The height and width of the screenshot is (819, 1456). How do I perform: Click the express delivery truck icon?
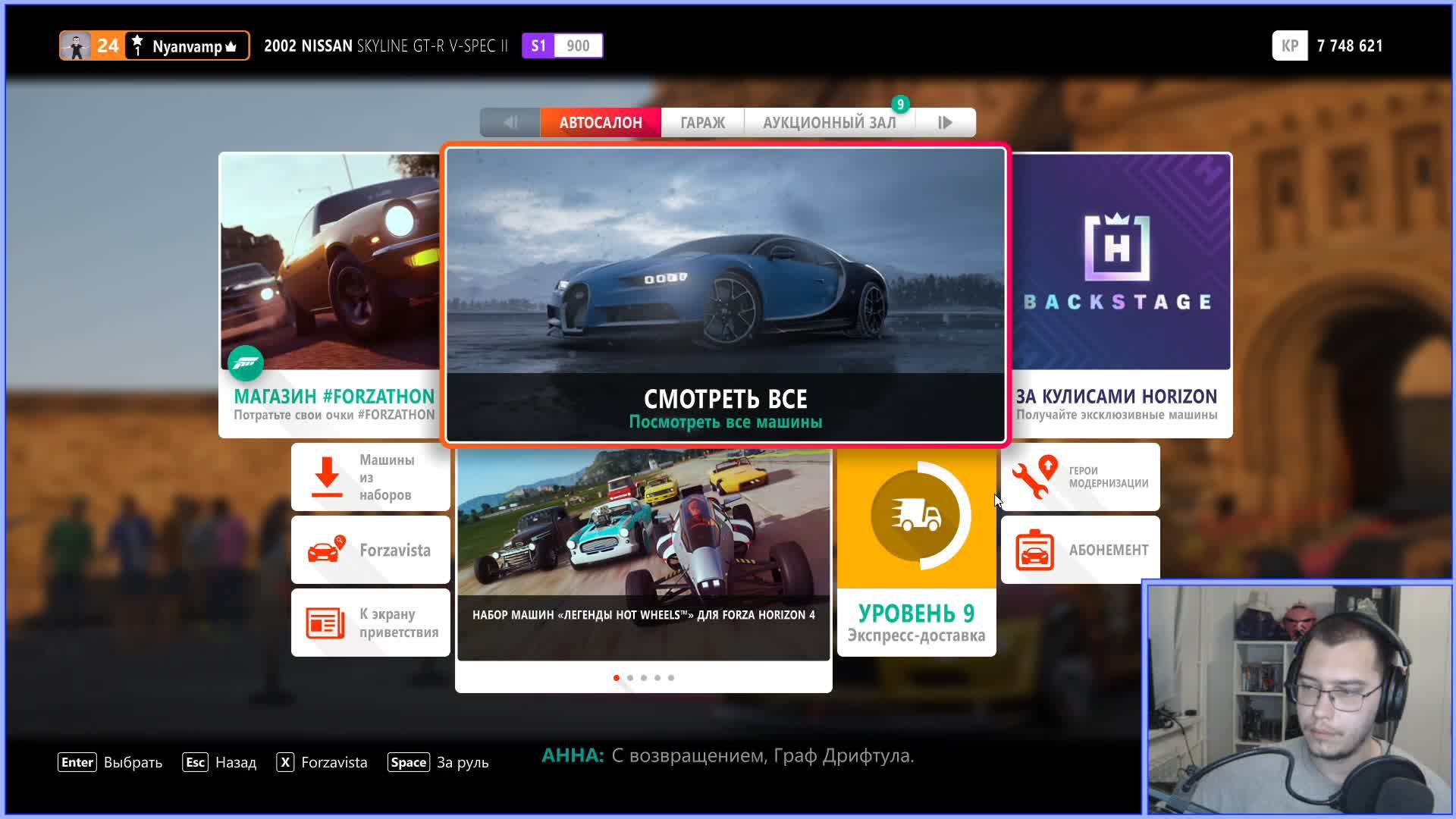click(917, 516)
